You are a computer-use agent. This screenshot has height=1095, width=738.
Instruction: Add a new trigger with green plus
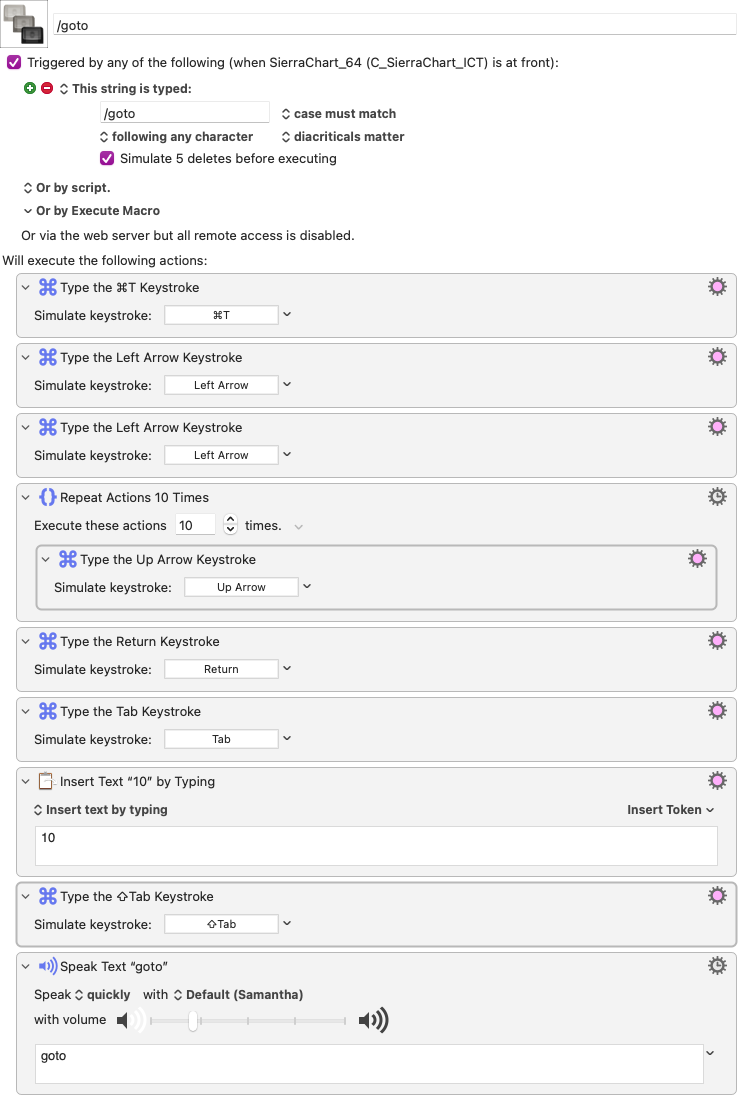pos(29,89)
